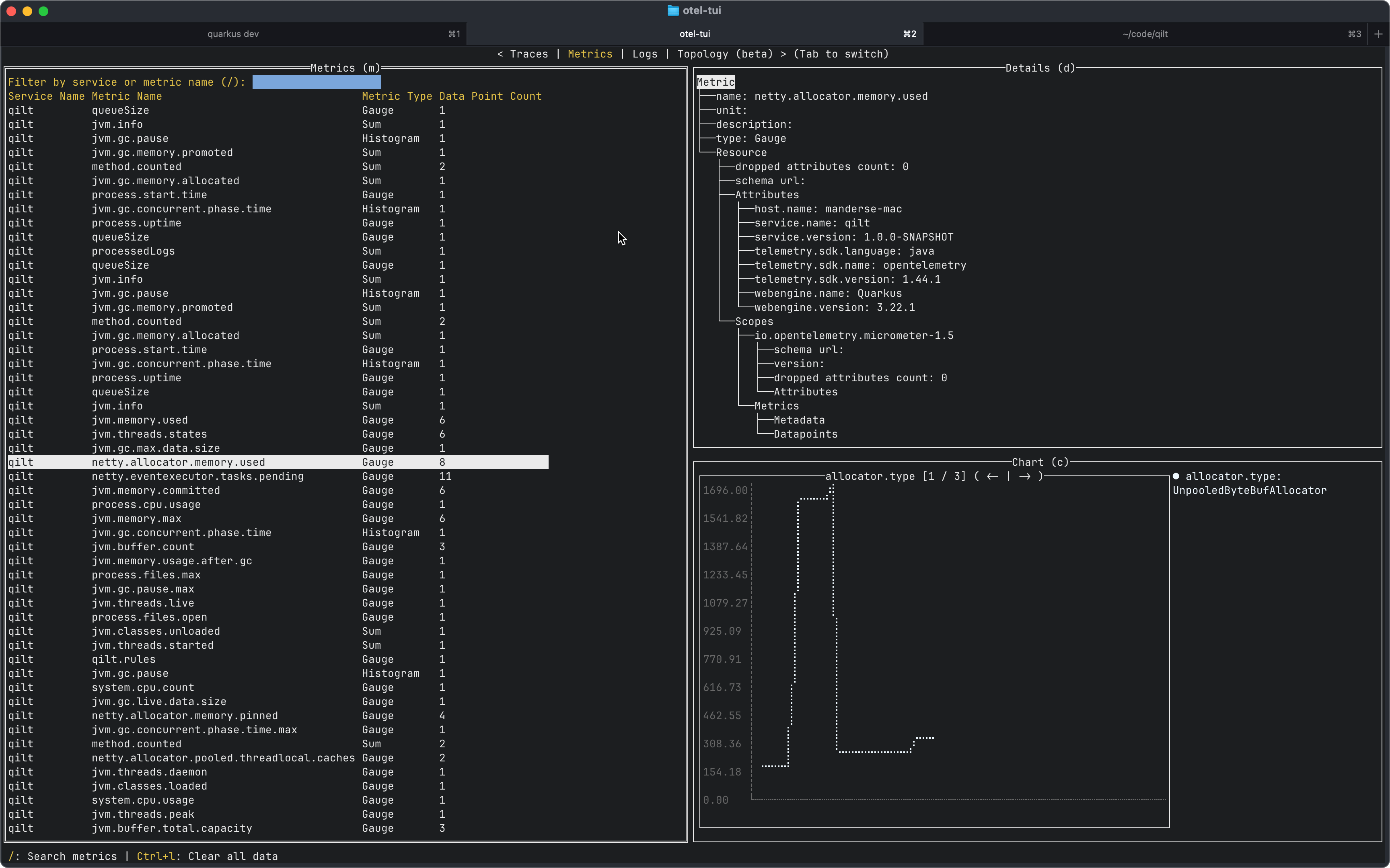Image resolution: width=1390 pixels, height=868 pixels.
Task: Switch to the ~/code/qilt terminal tab
Action: tap(1144, 34)
